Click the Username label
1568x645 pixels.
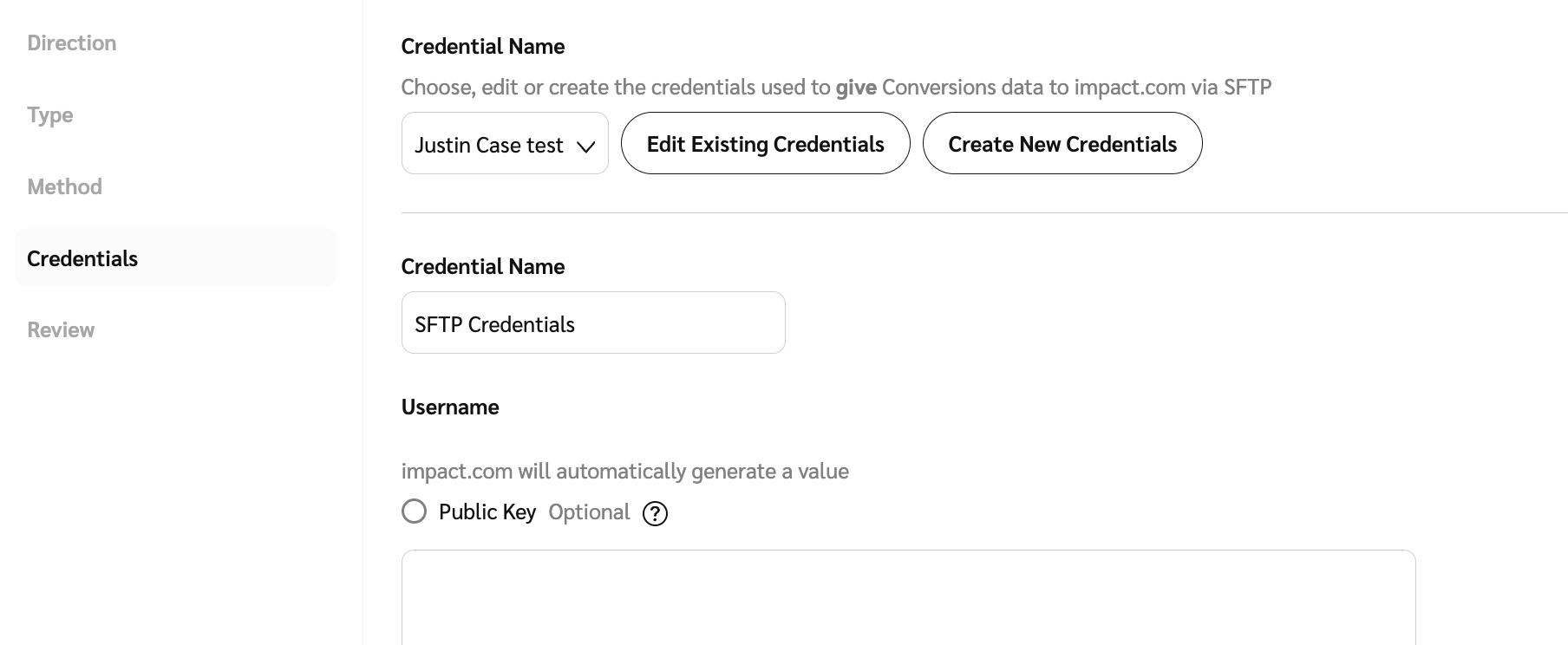(450, 407)
